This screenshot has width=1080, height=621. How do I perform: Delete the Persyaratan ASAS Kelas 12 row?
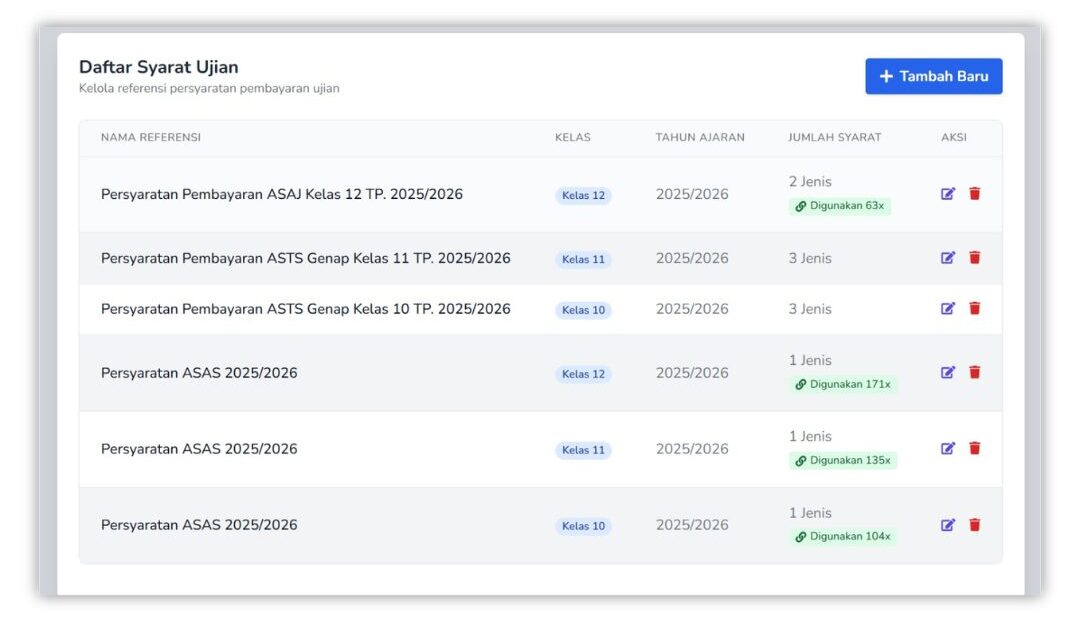(x=975, y=373)
